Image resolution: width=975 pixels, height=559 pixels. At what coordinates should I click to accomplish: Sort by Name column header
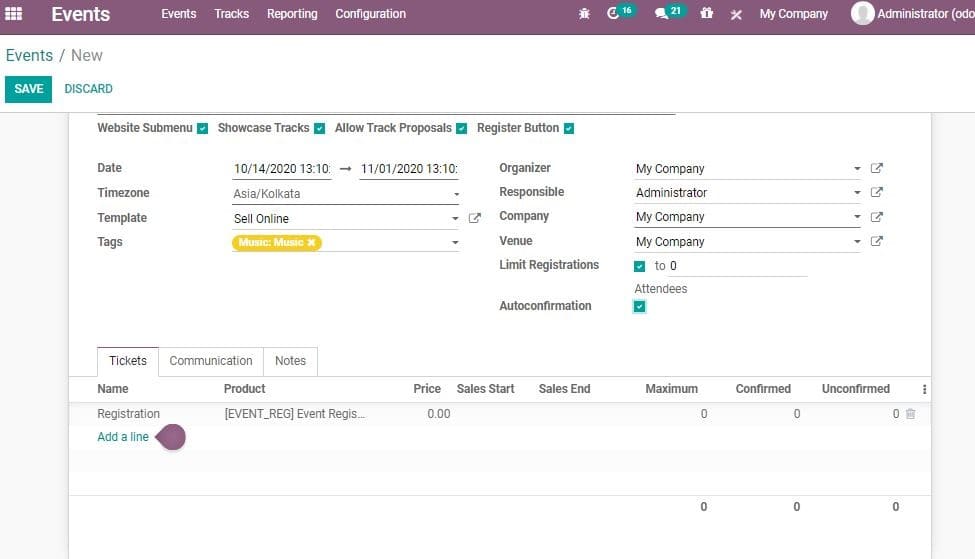coord(113,389)
